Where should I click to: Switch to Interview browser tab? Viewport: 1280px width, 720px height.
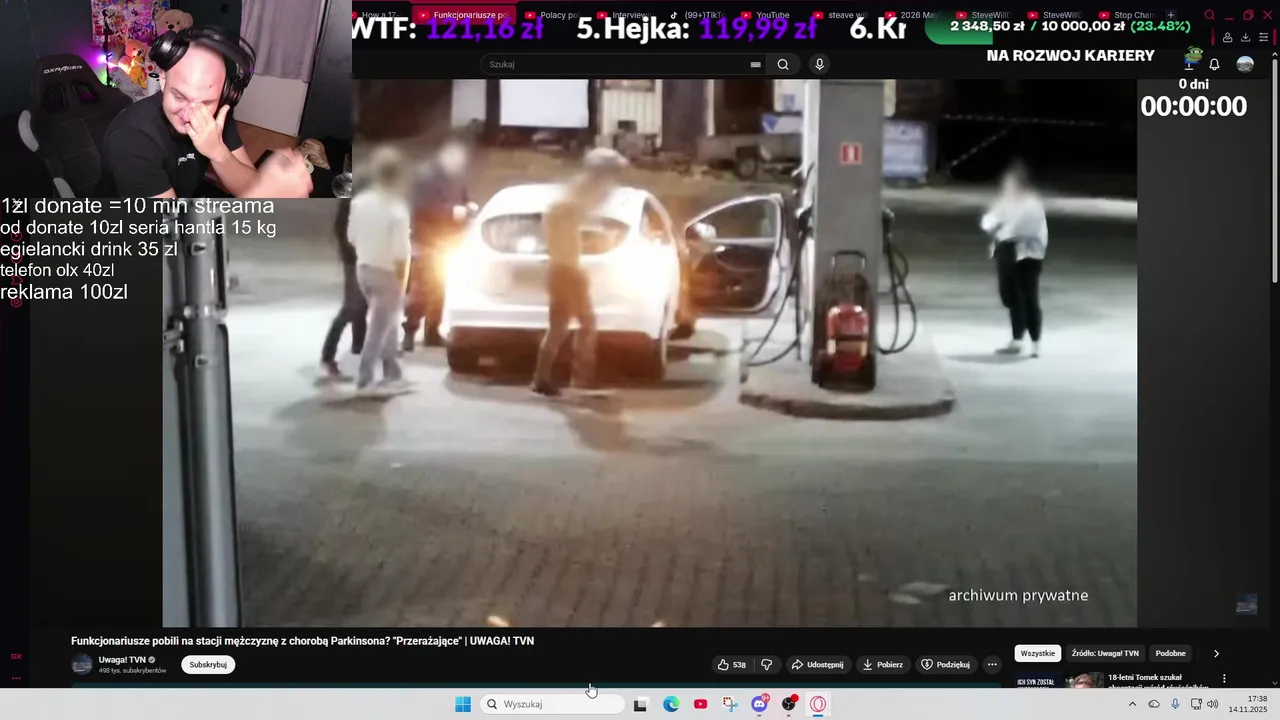pyautogui.click(x=625, y=15)
